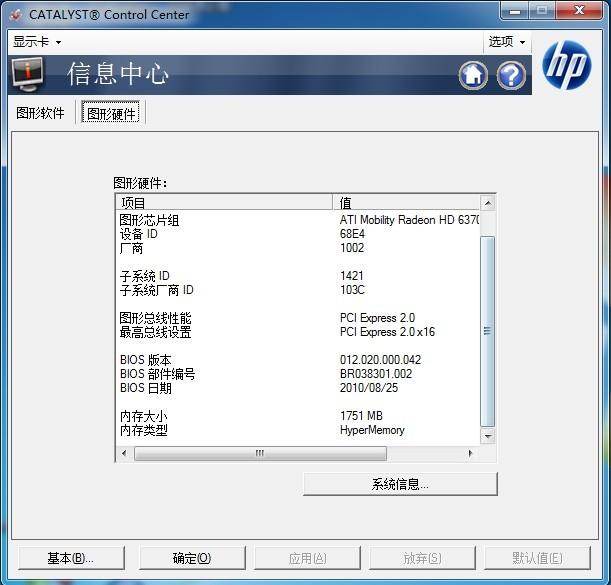
Task: Select the BIOS 部件编号 row label
Action: 157,374
